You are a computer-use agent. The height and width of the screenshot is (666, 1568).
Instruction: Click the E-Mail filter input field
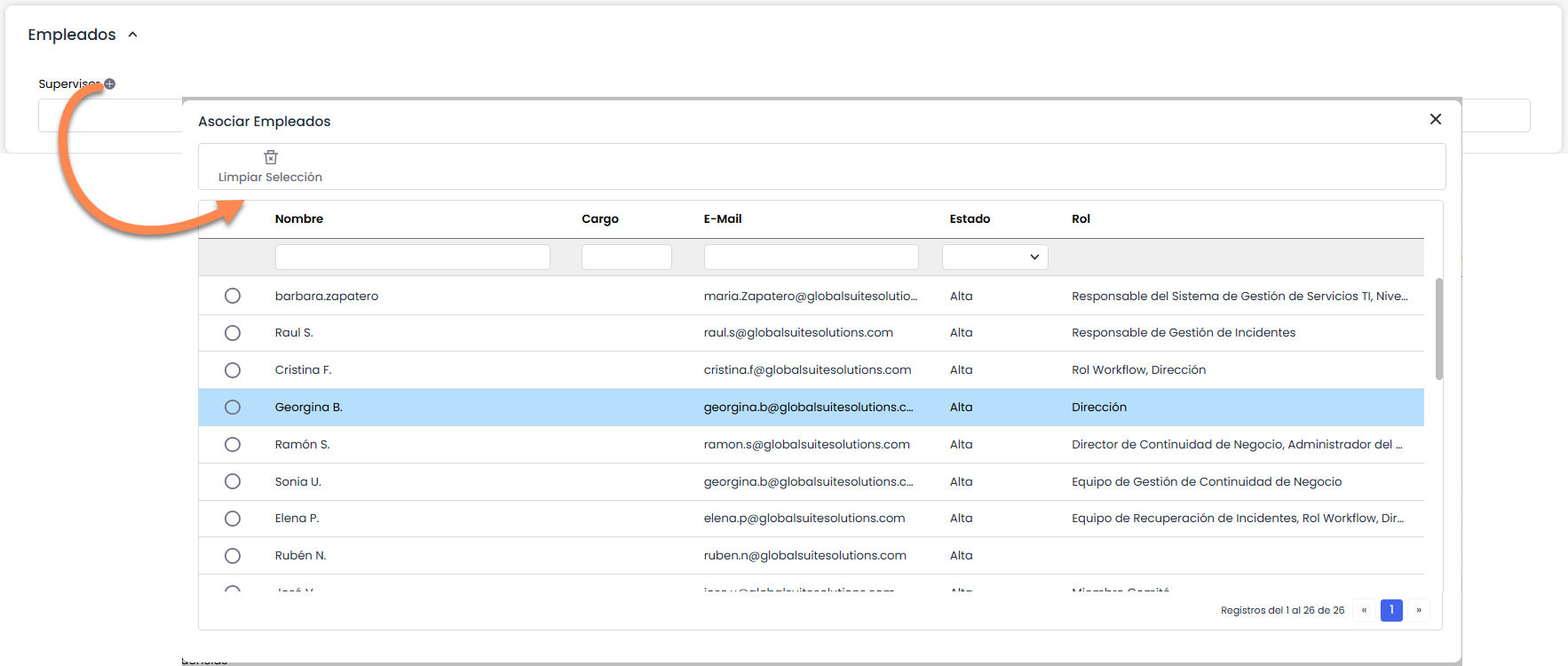(811, 257)
